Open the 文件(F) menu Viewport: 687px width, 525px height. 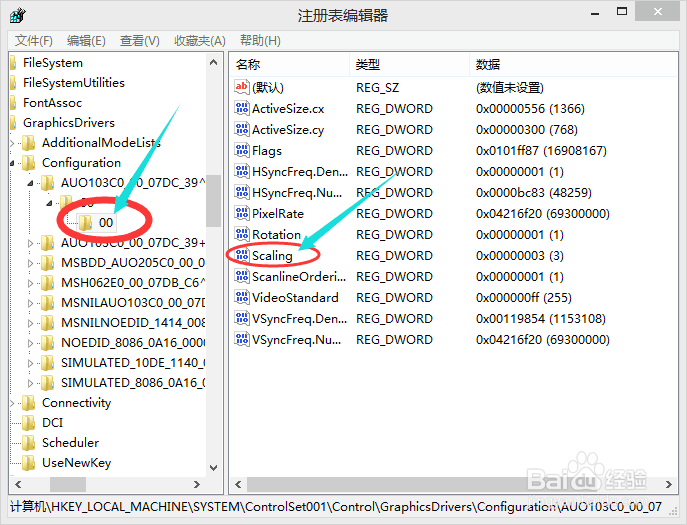click(x=33, y=41)
